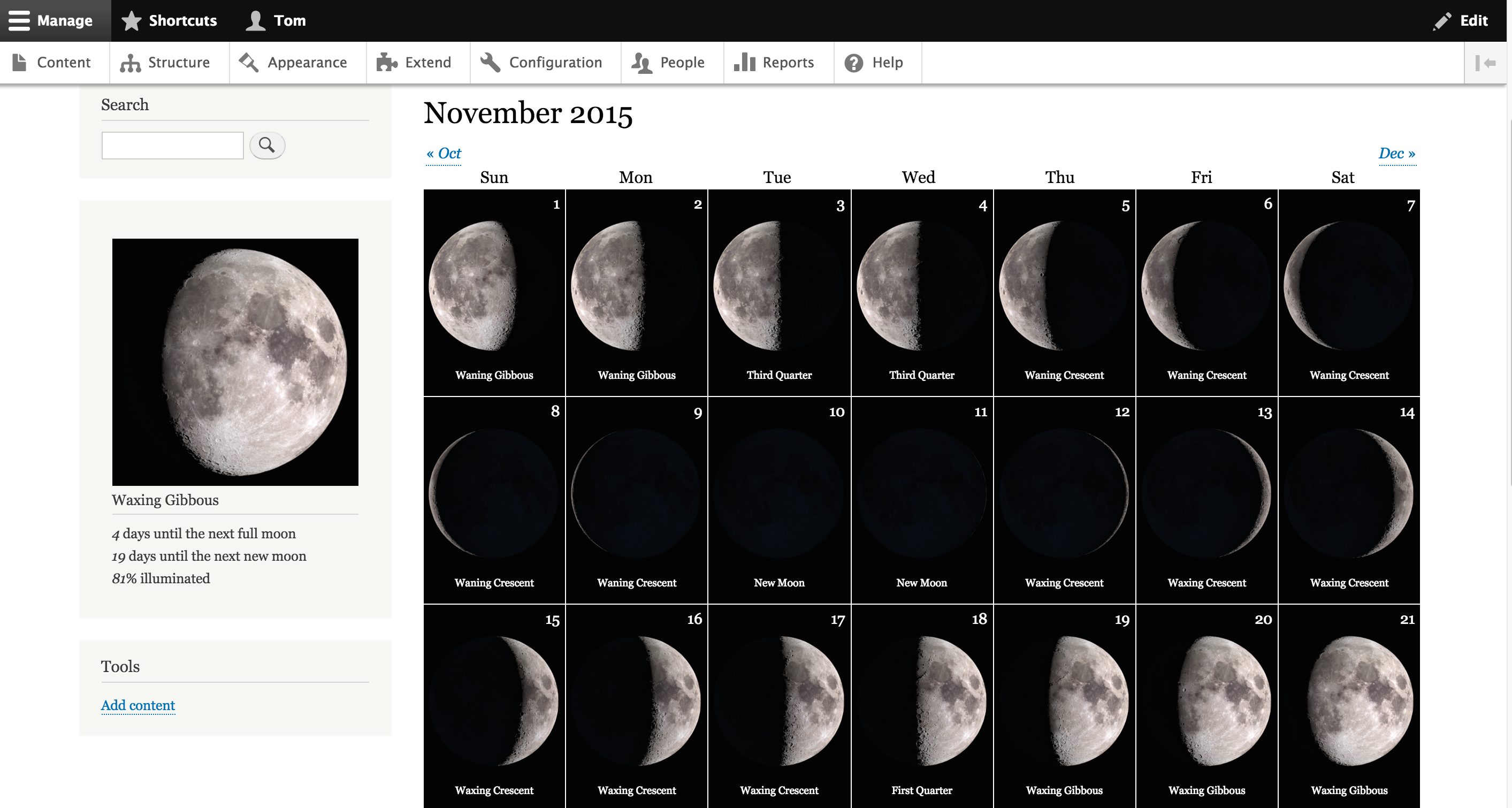Select the Content tab
1512x808 pixels.
click(x=53, y=62)
